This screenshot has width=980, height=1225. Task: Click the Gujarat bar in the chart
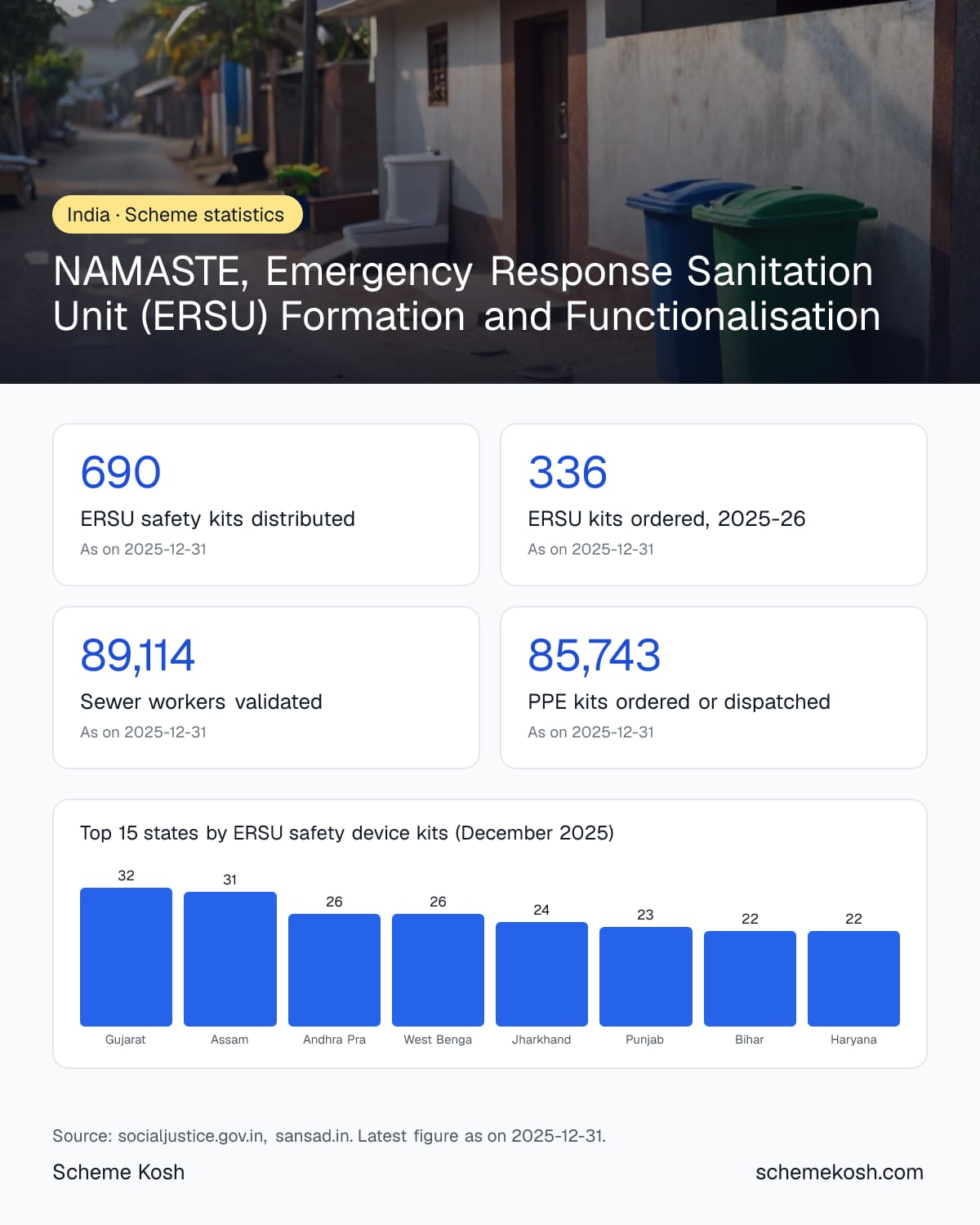pos(126,957)
